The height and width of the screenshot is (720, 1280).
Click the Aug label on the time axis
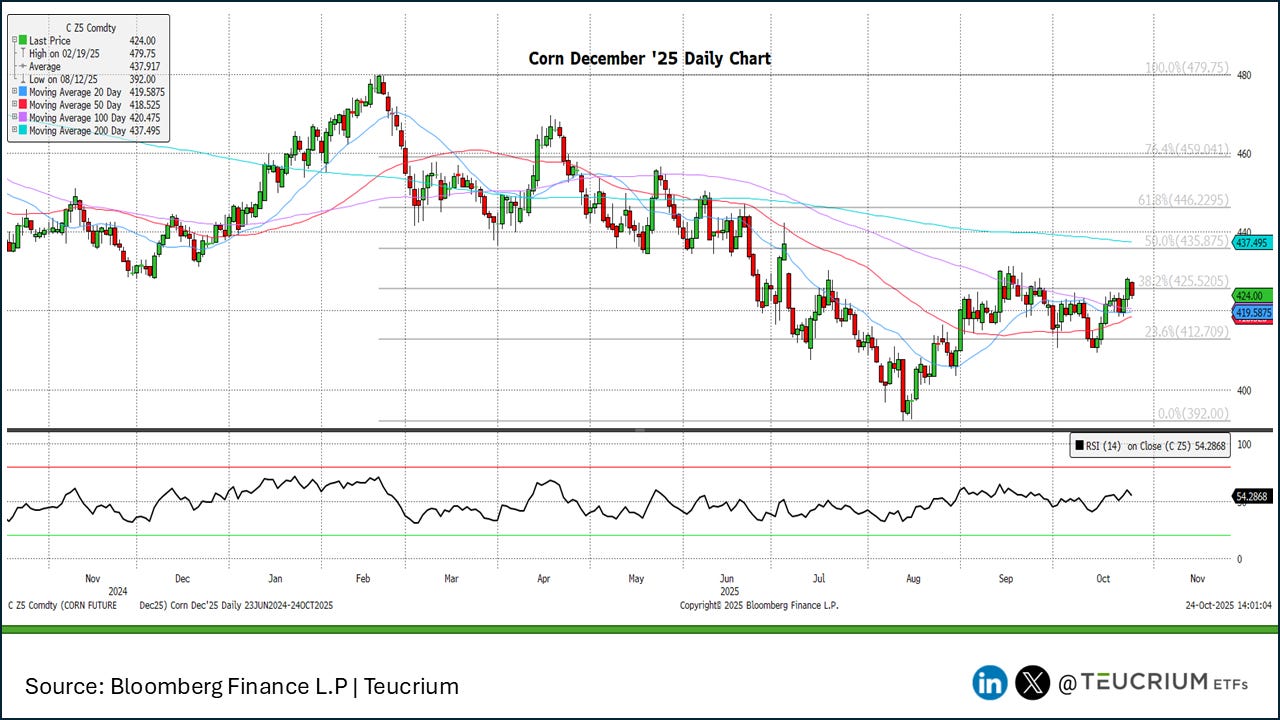912,579
